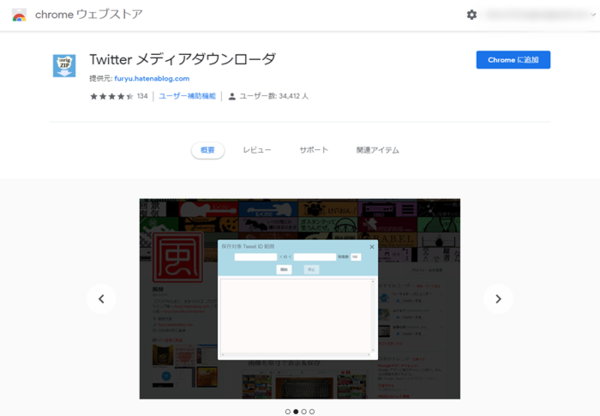Open the ユーザー補助機能 category link
The width and height of the screenshot is (600, 416).
(187, 96)
